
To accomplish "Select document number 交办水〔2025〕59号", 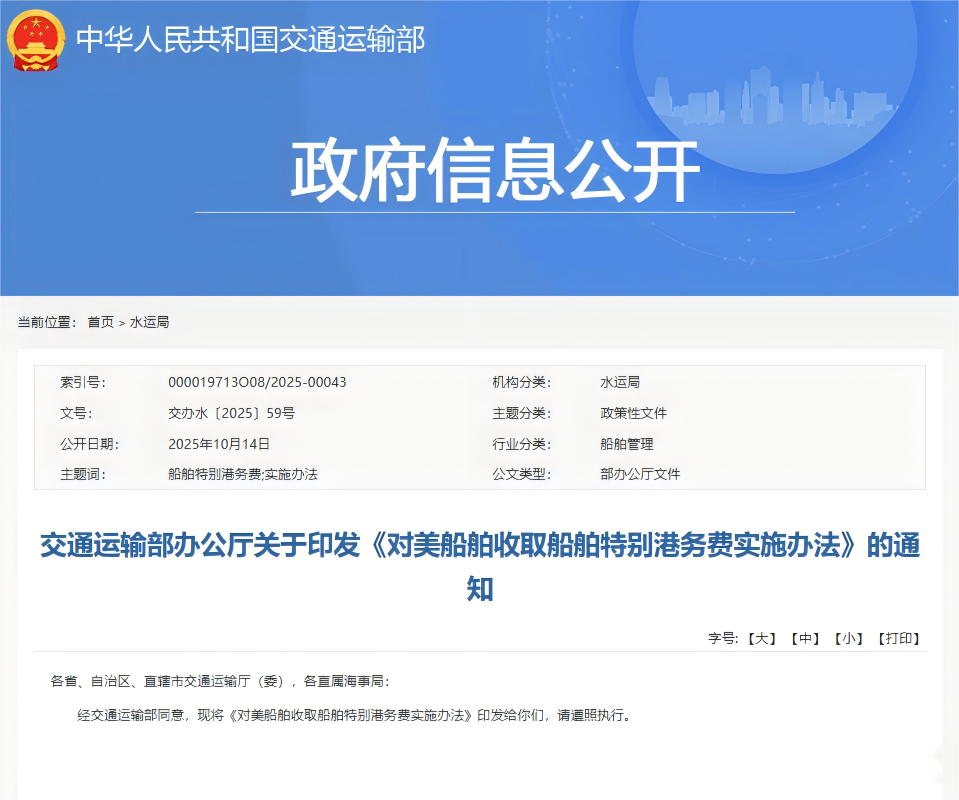I will (x=231, y=413).
